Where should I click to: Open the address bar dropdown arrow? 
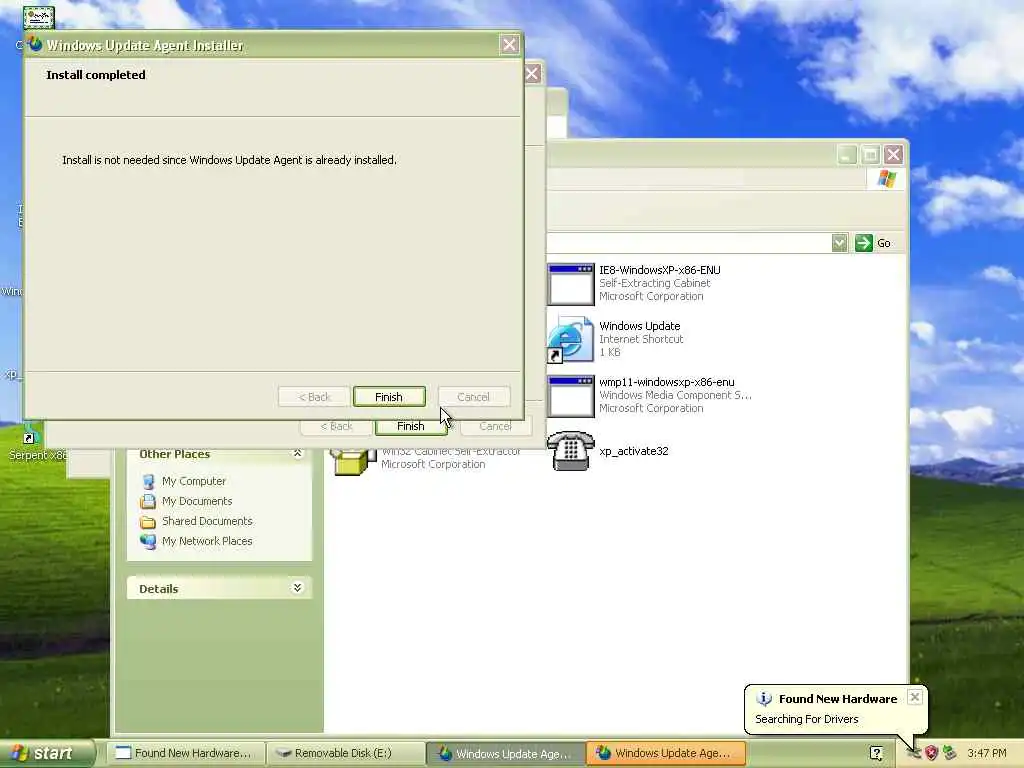click(840, 243)
